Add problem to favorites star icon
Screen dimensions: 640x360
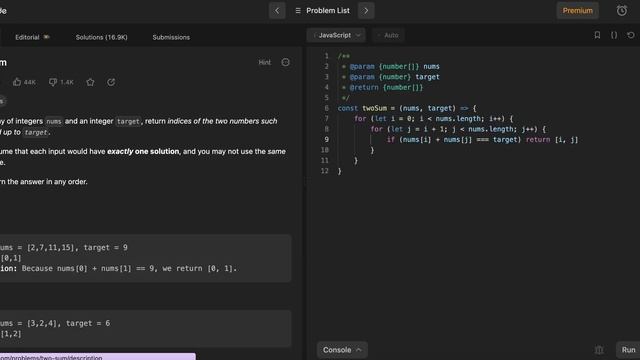90,82
